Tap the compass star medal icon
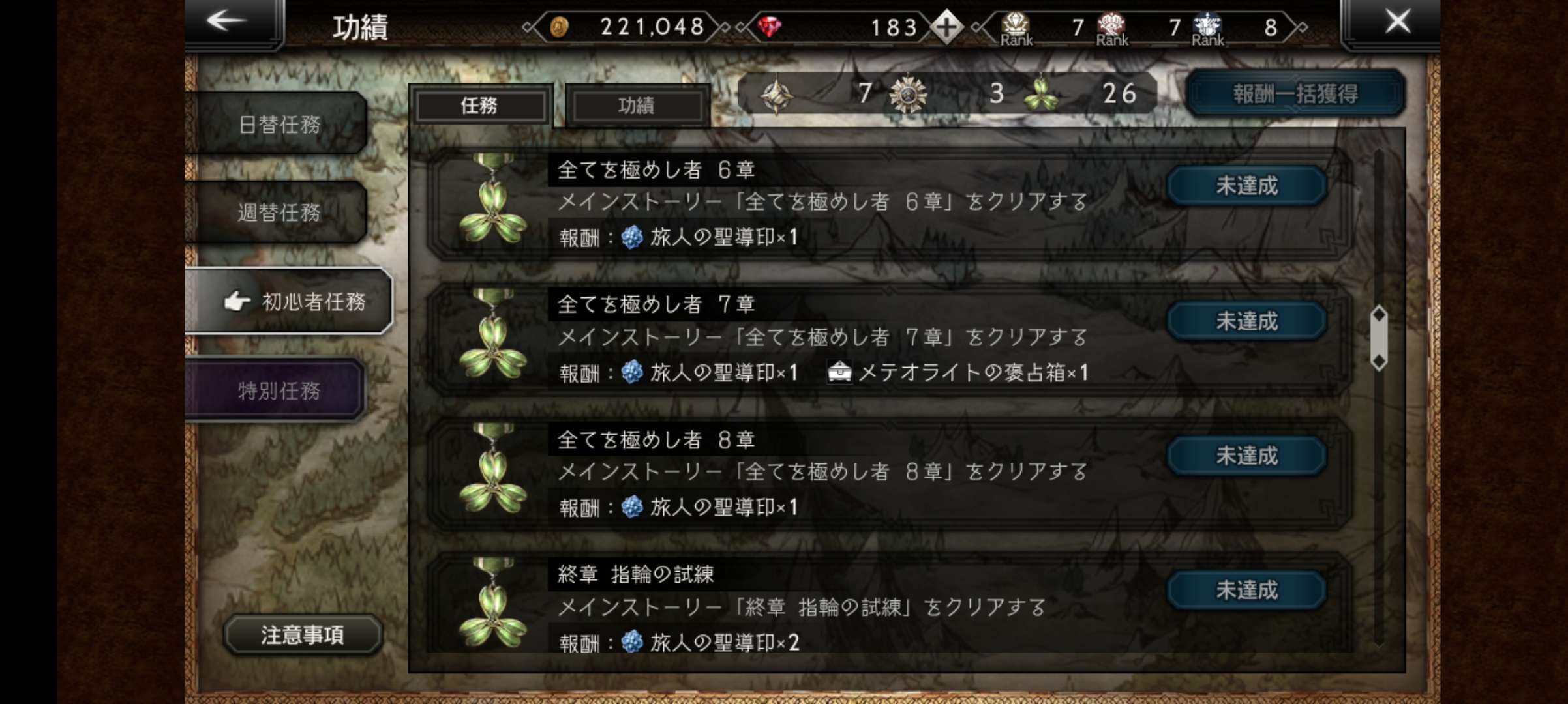The image size is (1568, 704). point(776,95)
